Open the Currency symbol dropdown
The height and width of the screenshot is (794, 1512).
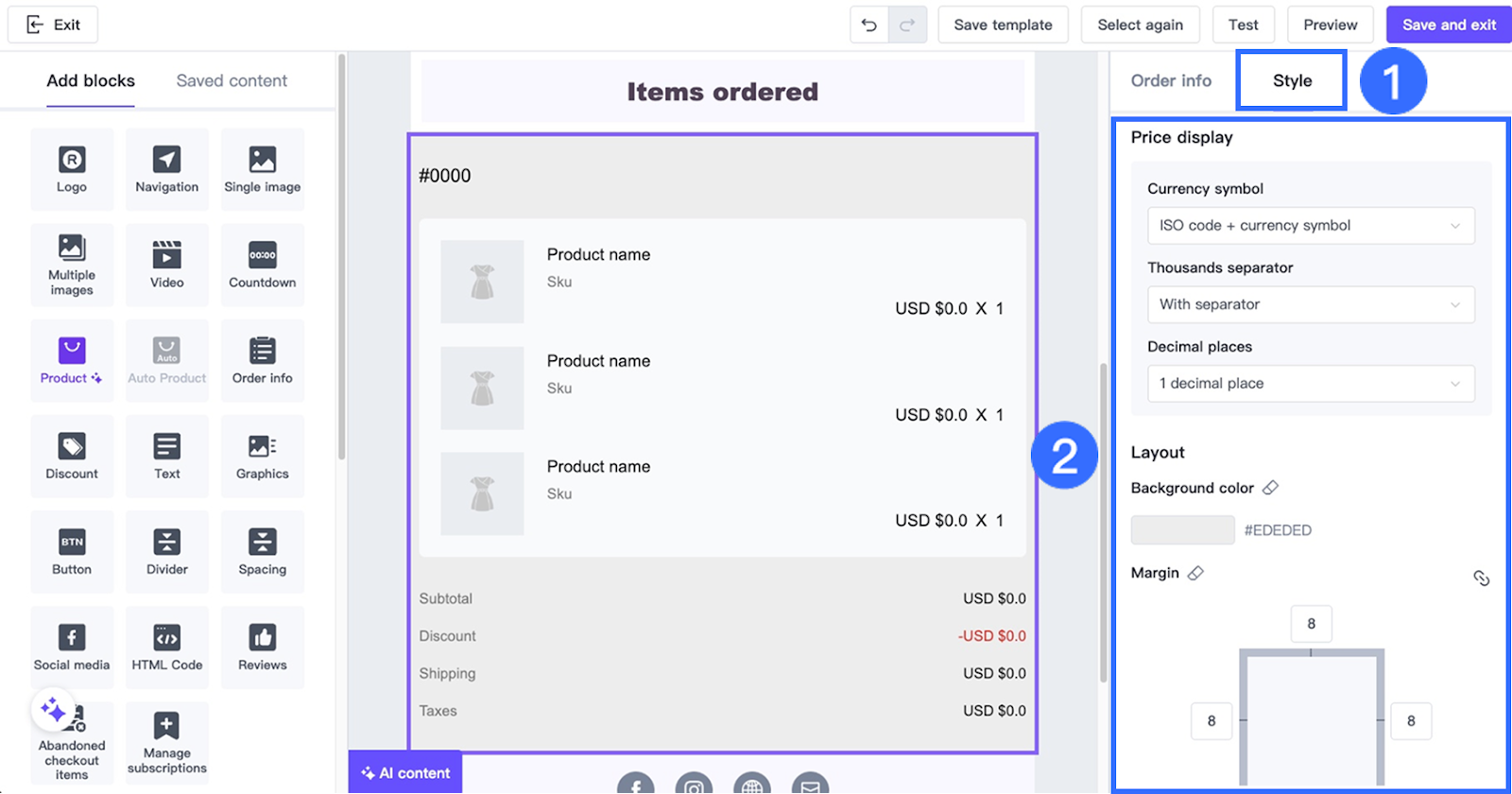(x=1310, y=226)
